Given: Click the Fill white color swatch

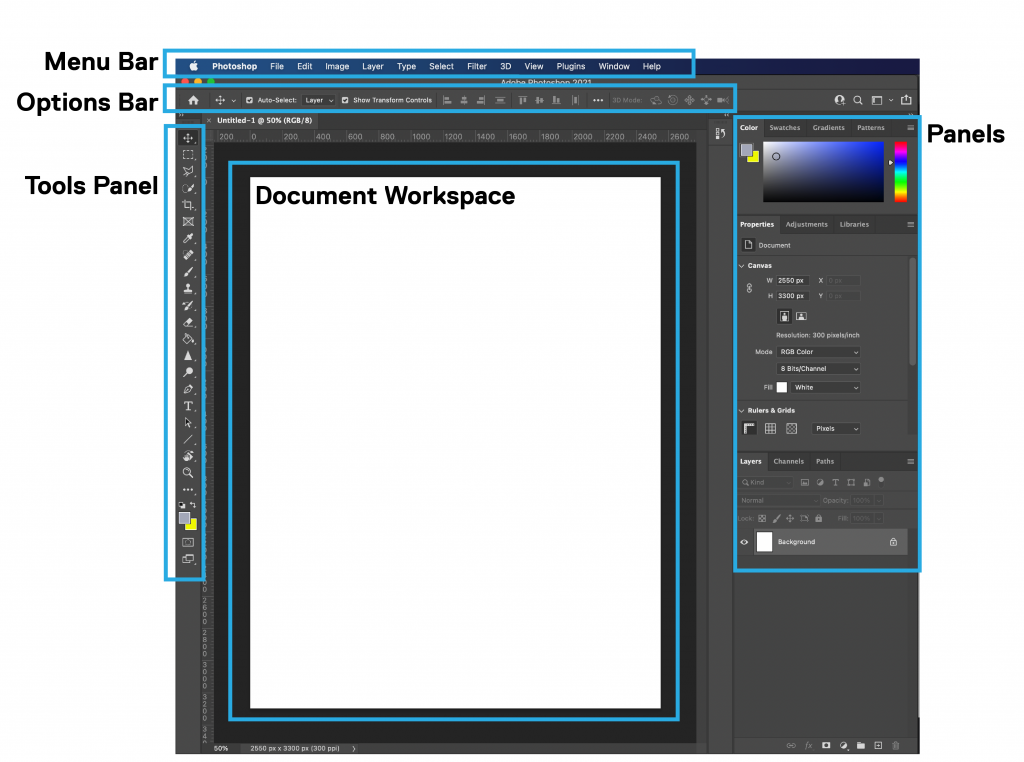Looking at the screenshot, I should 782,388.
